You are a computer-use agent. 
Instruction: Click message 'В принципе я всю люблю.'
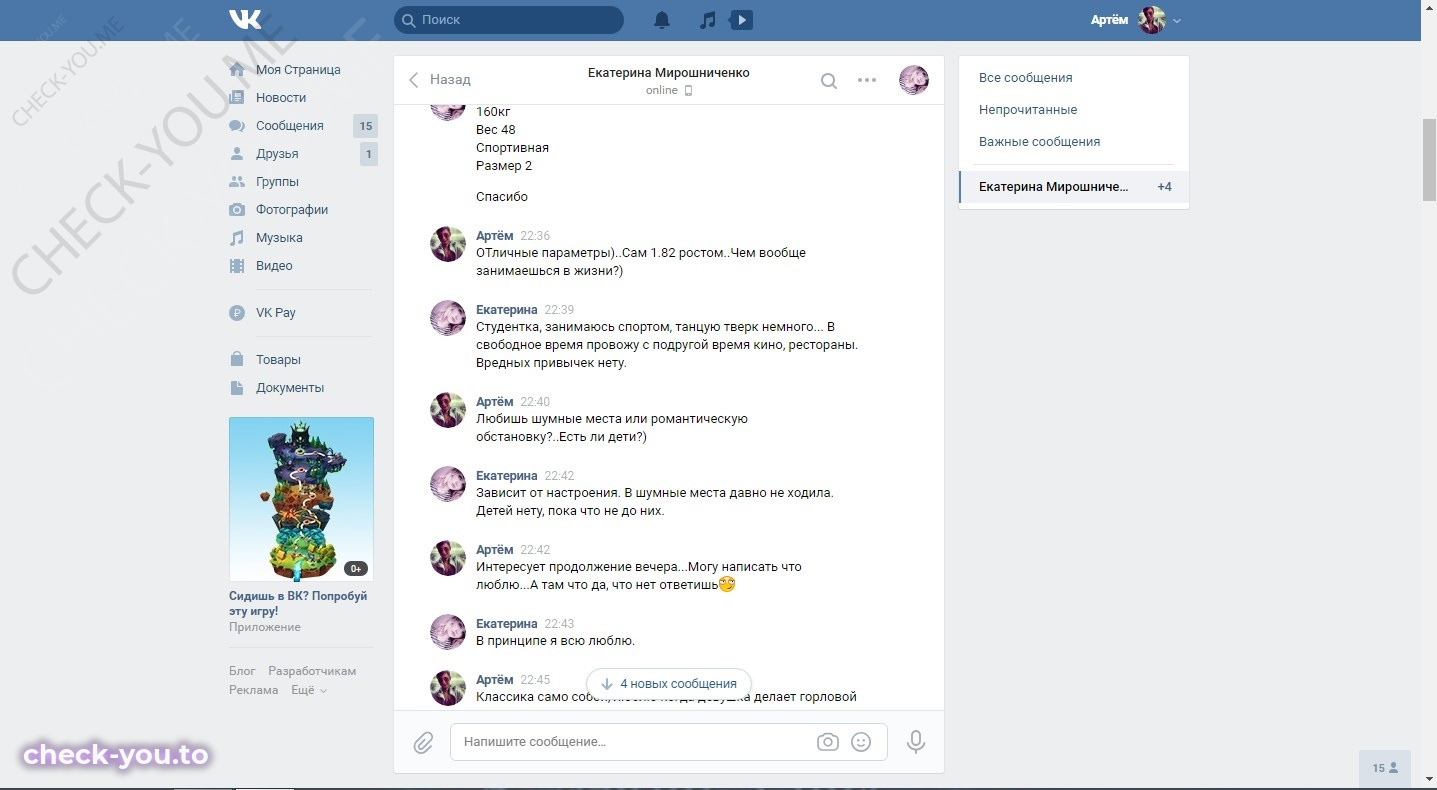point(555,641)
